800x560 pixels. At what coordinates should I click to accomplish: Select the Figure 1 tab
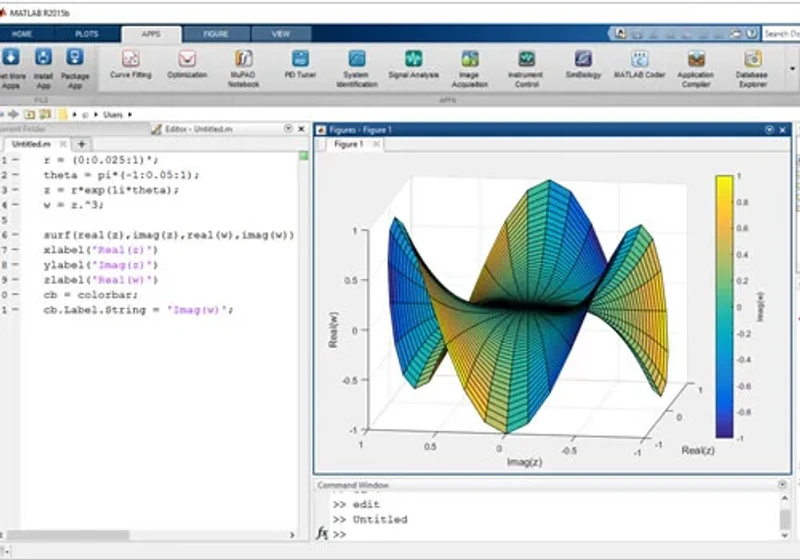click(348, 144)
